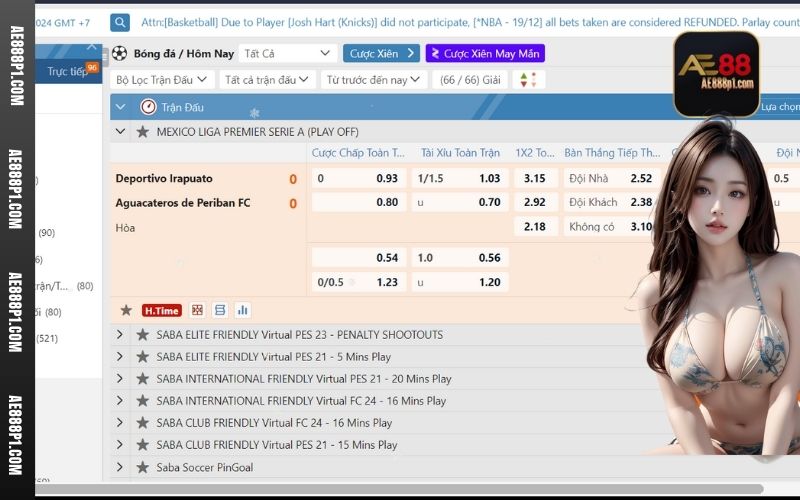This screenshot has width=800, height=500.
Task: Click the Deportivo Irapuato team name
Action: [164, 179]
